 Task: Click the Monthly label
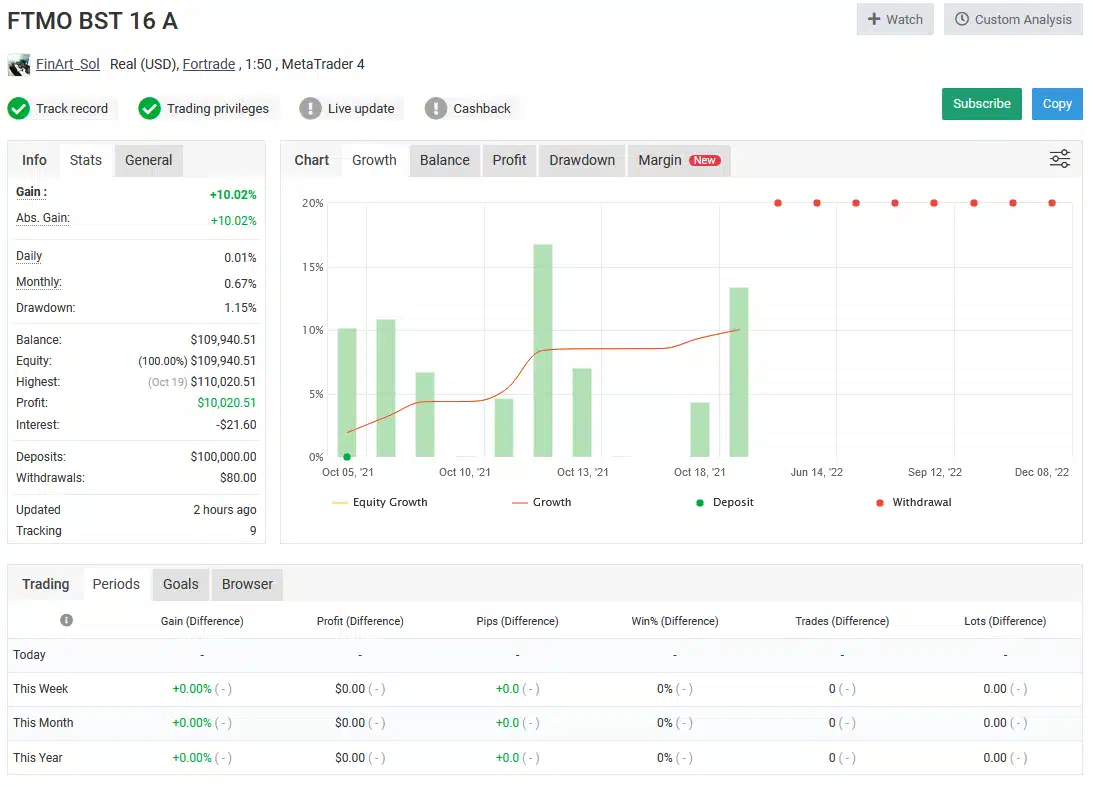[38, 282]
